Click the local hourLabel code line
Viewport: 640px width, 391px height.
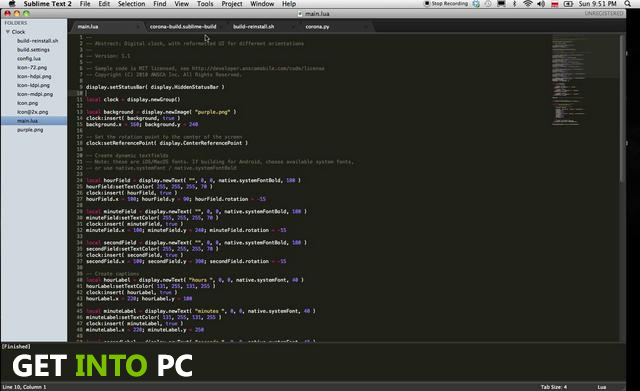tap(195, 280)
